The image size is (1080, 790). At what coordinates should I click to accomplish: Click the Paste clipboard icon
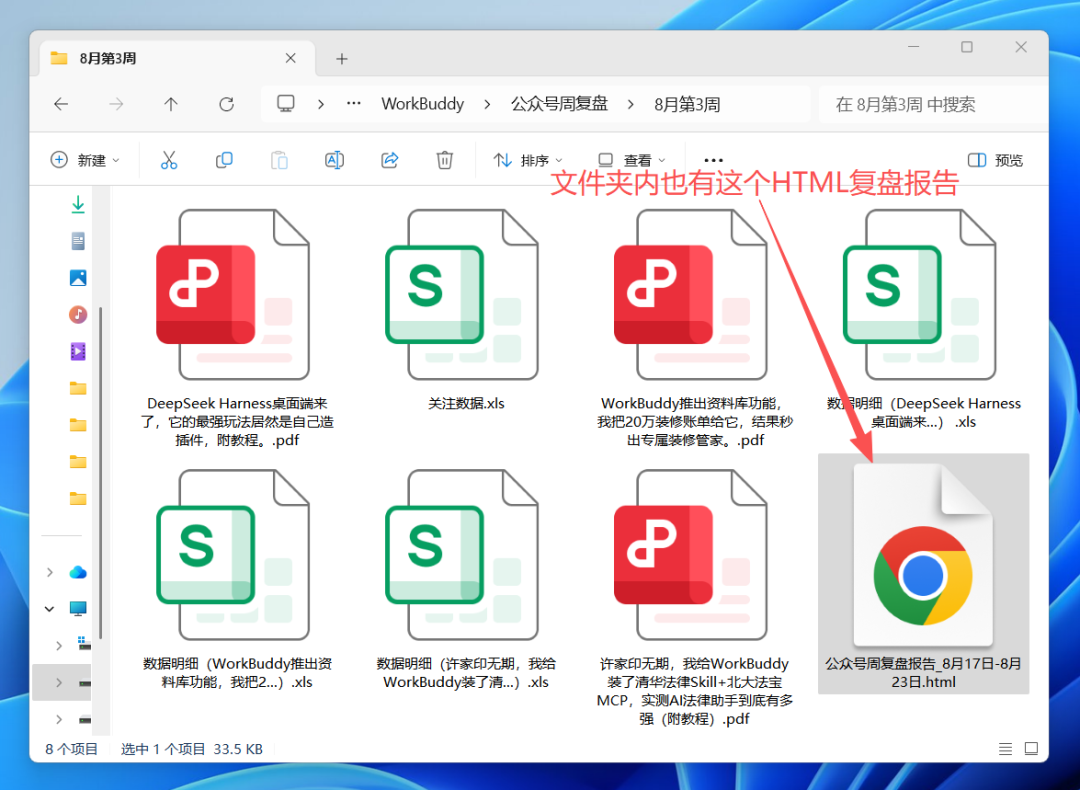pos(279,160)
